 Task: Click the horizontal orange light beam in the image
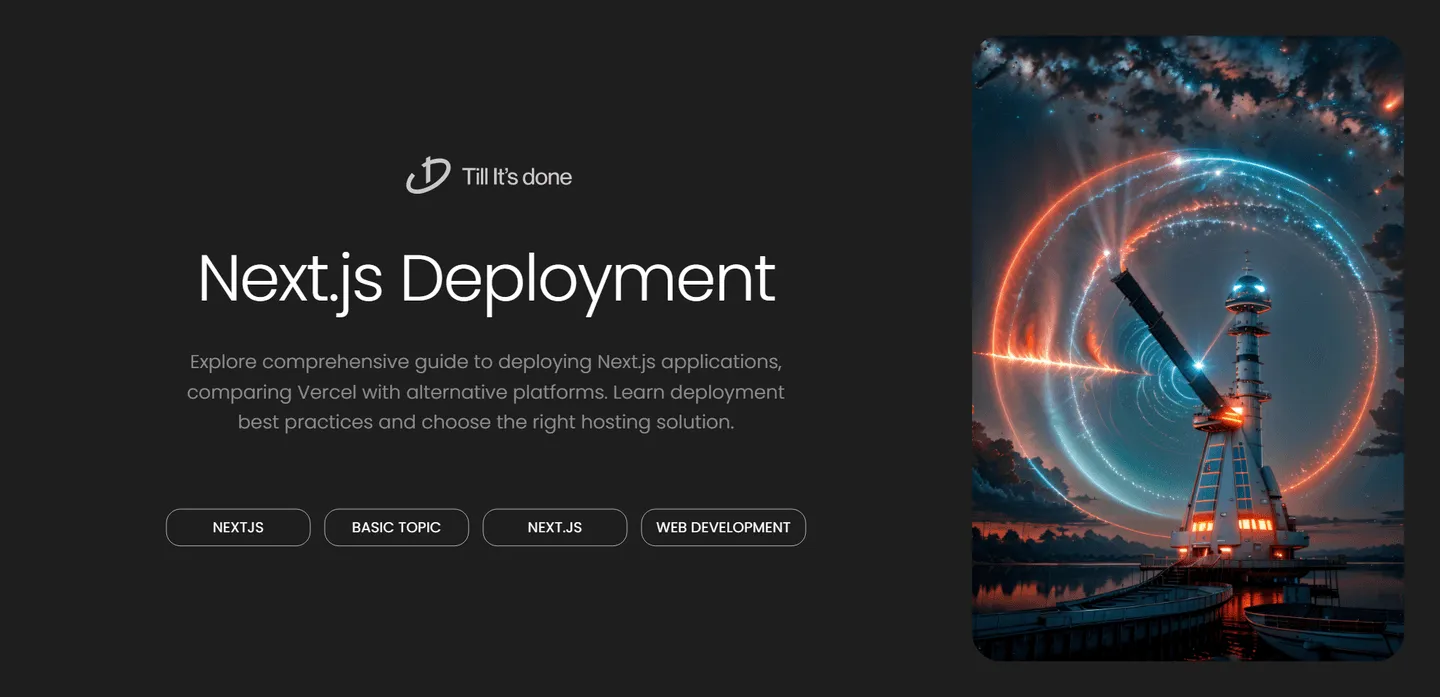(1040, 362)
